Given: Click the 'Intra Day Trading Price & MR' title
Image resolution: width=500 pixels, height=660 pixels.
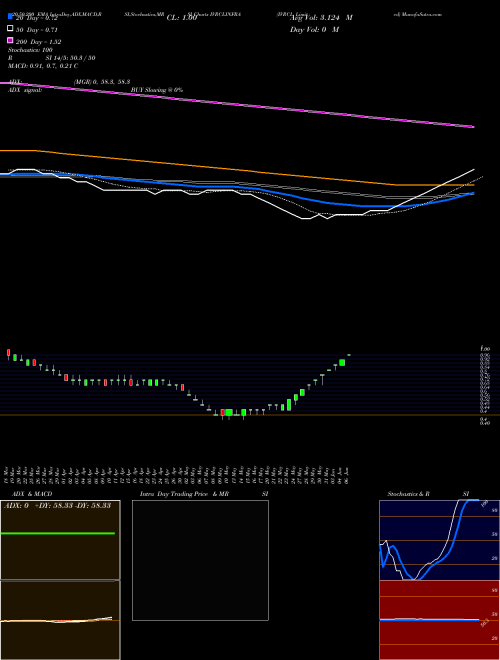Looking at the screenshot, I should click(184, 494).
